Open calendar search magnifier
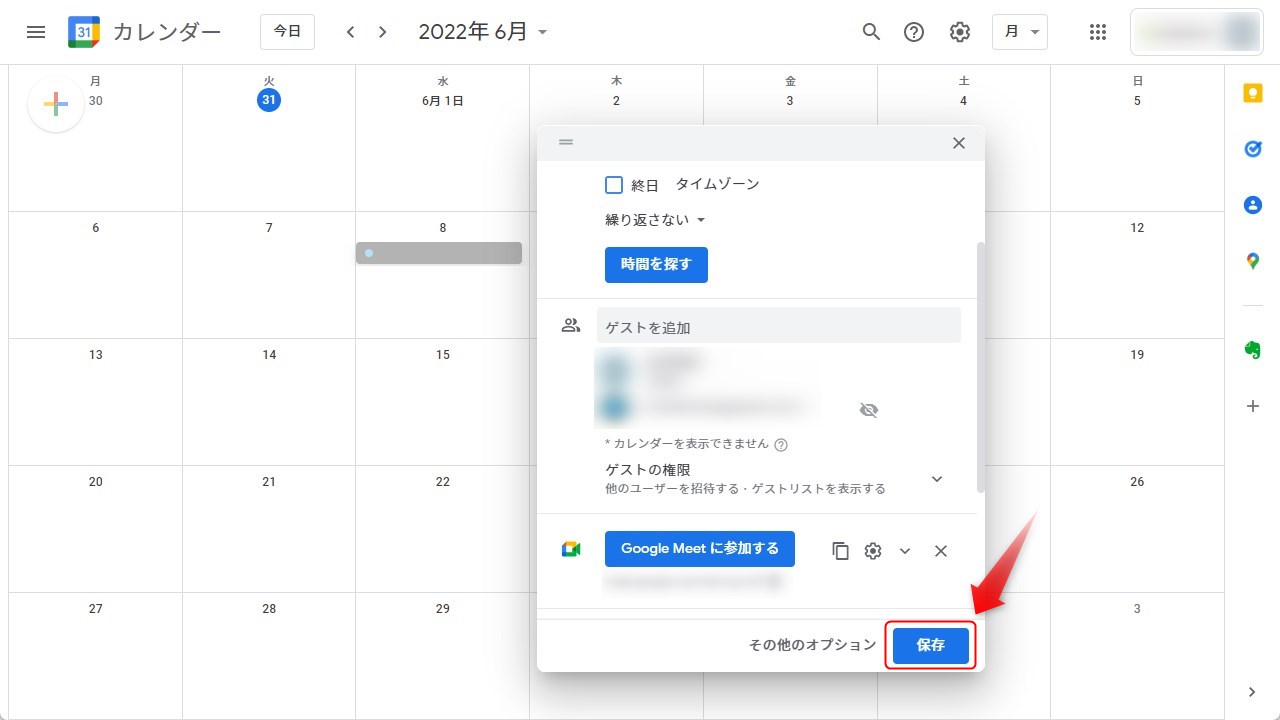Image resolution: width=1280 pixels, height=720 pixels. point(871,32)
